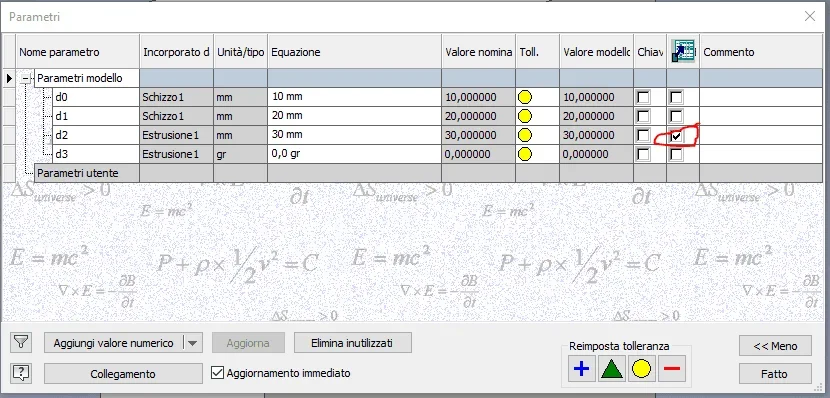Click the d0 unit cell mm
This screenshot has width=830, height=398.
(x=241, y=97)
